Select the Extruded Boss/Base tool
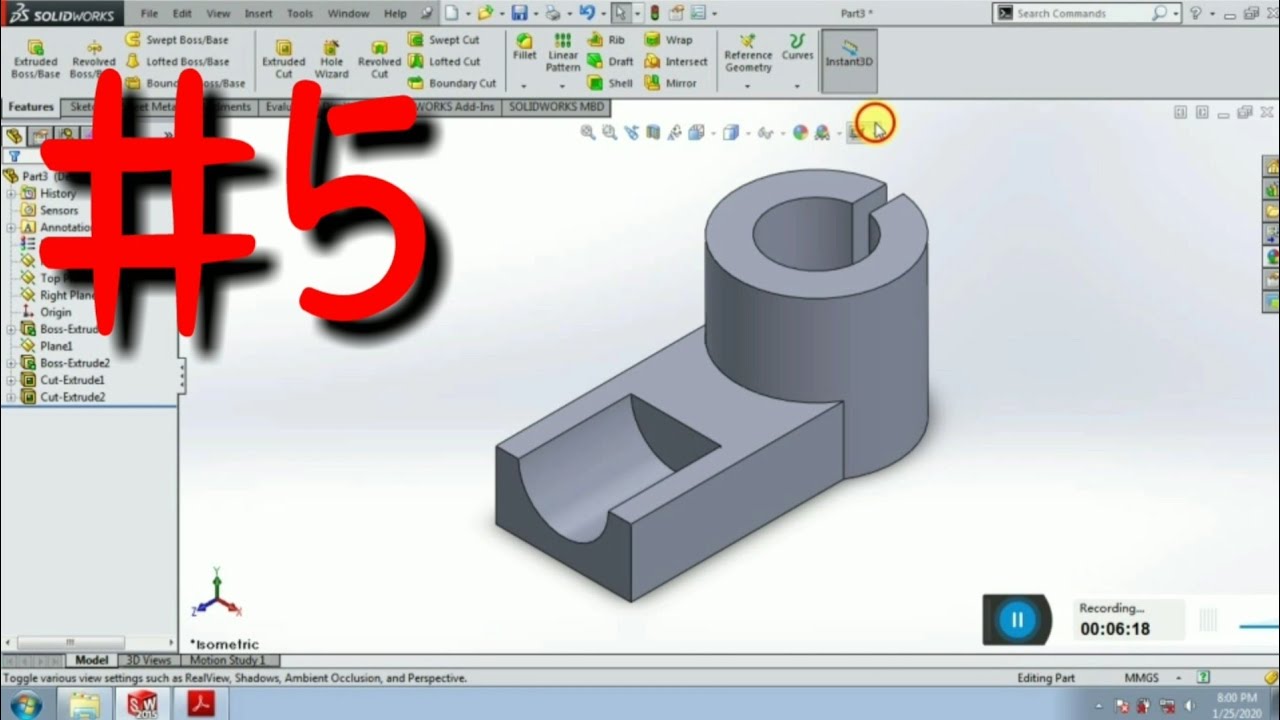 pos(35,60)
